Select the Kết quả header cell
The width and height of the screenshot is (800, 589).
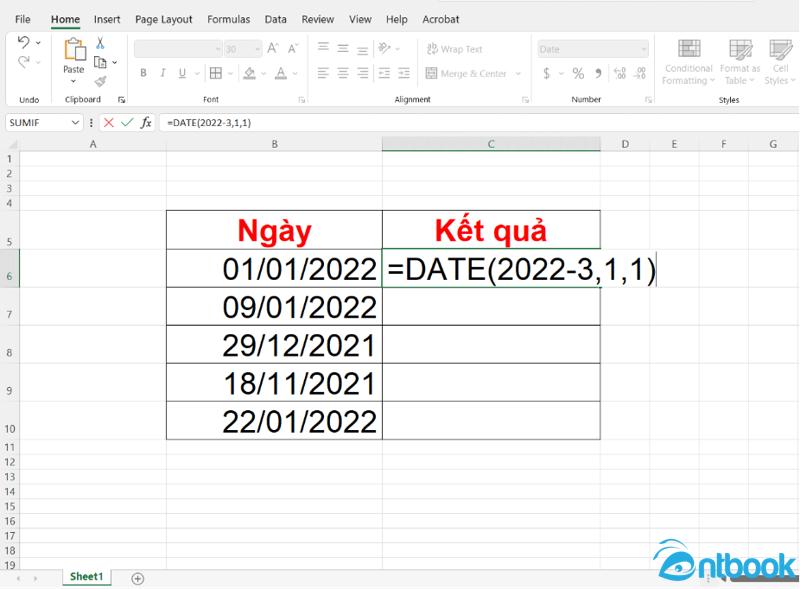(x=491, y=230)
